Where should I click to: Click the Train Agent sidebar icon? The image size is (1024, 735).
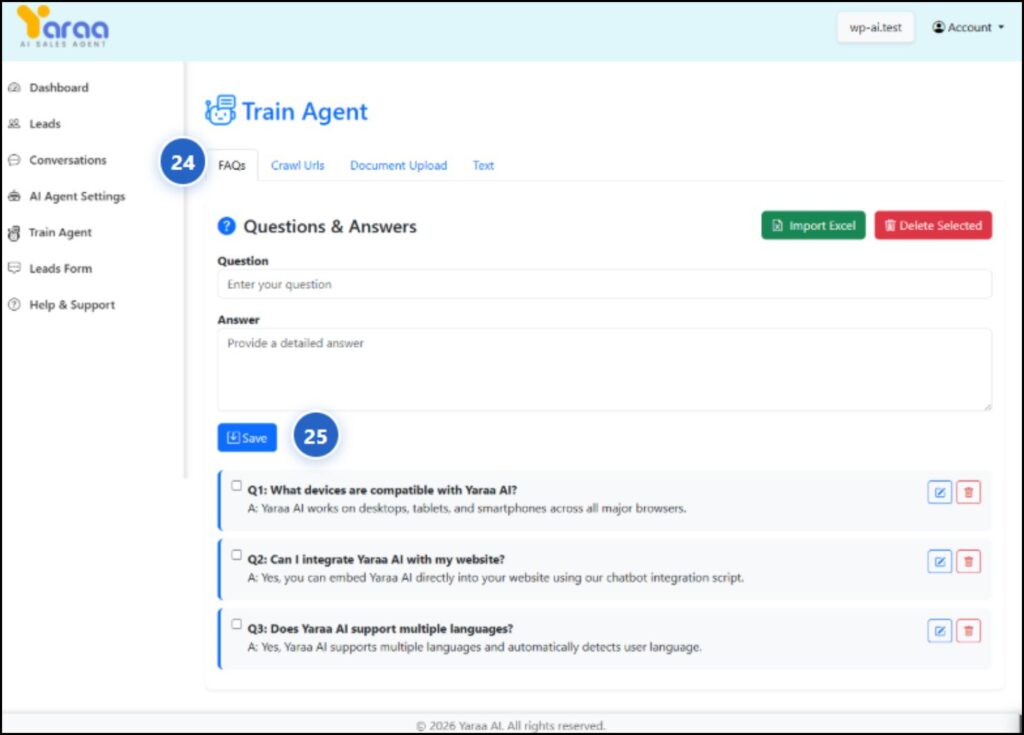(x=14, y=233)
